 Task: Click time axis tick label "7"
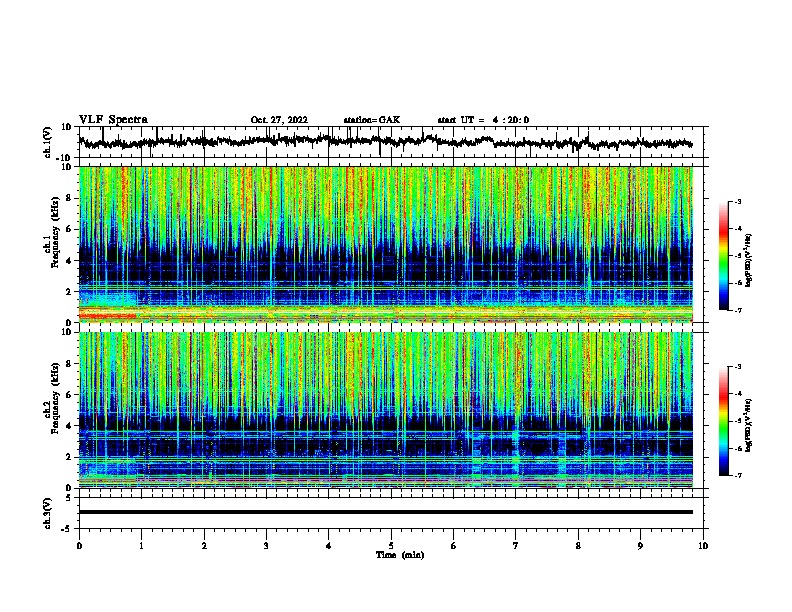click(x=516, y=546)
